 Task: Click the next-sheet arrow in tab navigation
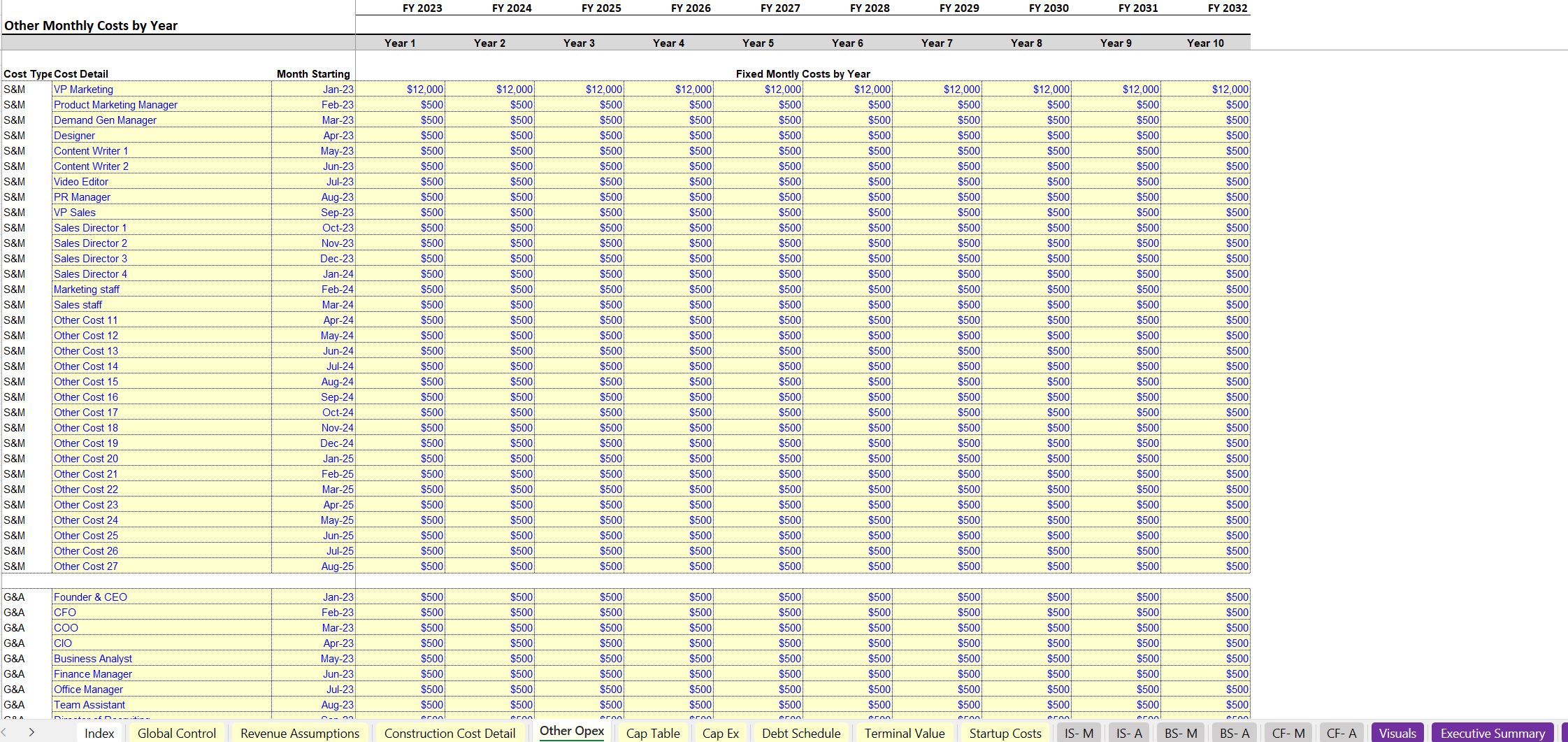pos(31,732)
